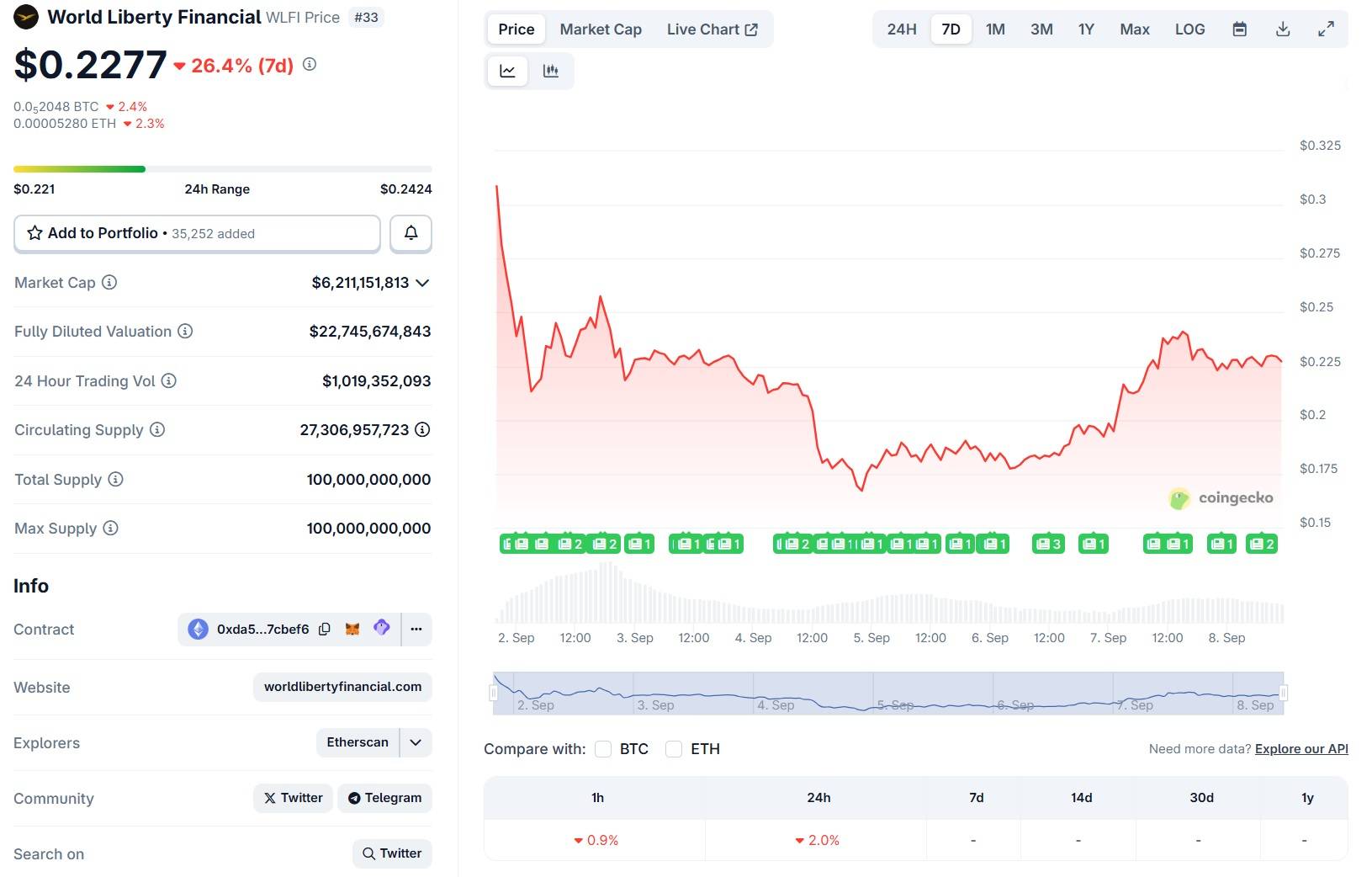Open the Twitter community link
The height and width of the screenshot is (877, 1372).
pos(293,798)
